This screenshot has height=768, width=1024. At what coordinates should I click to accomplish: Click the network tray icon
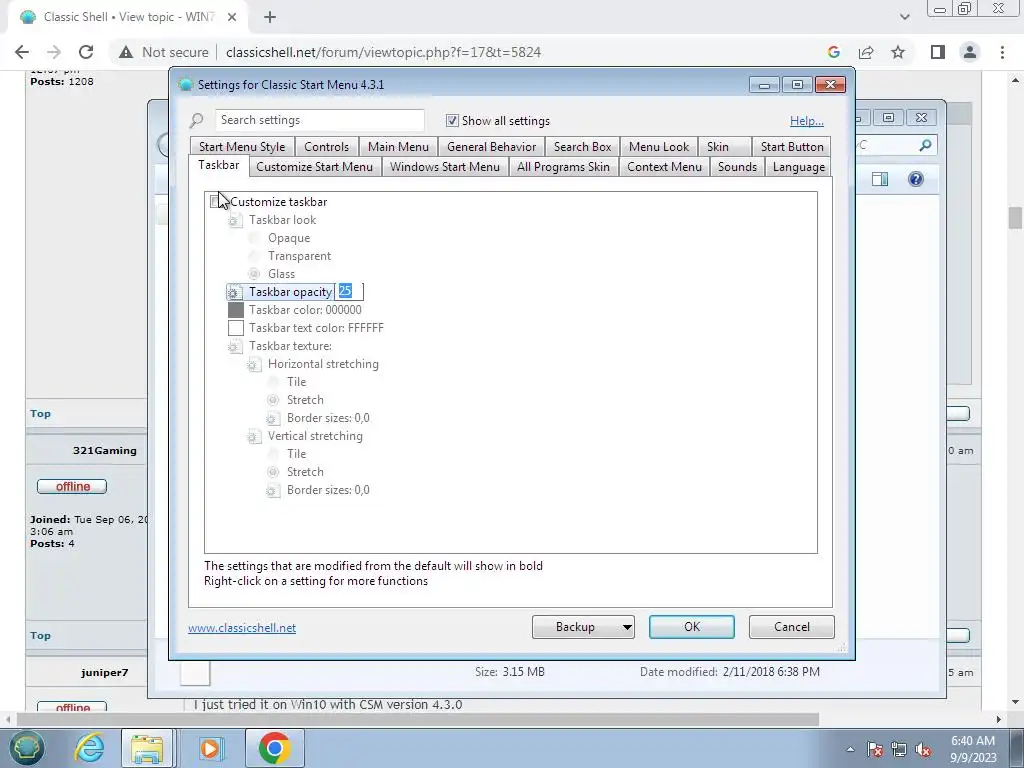point(899,749)
